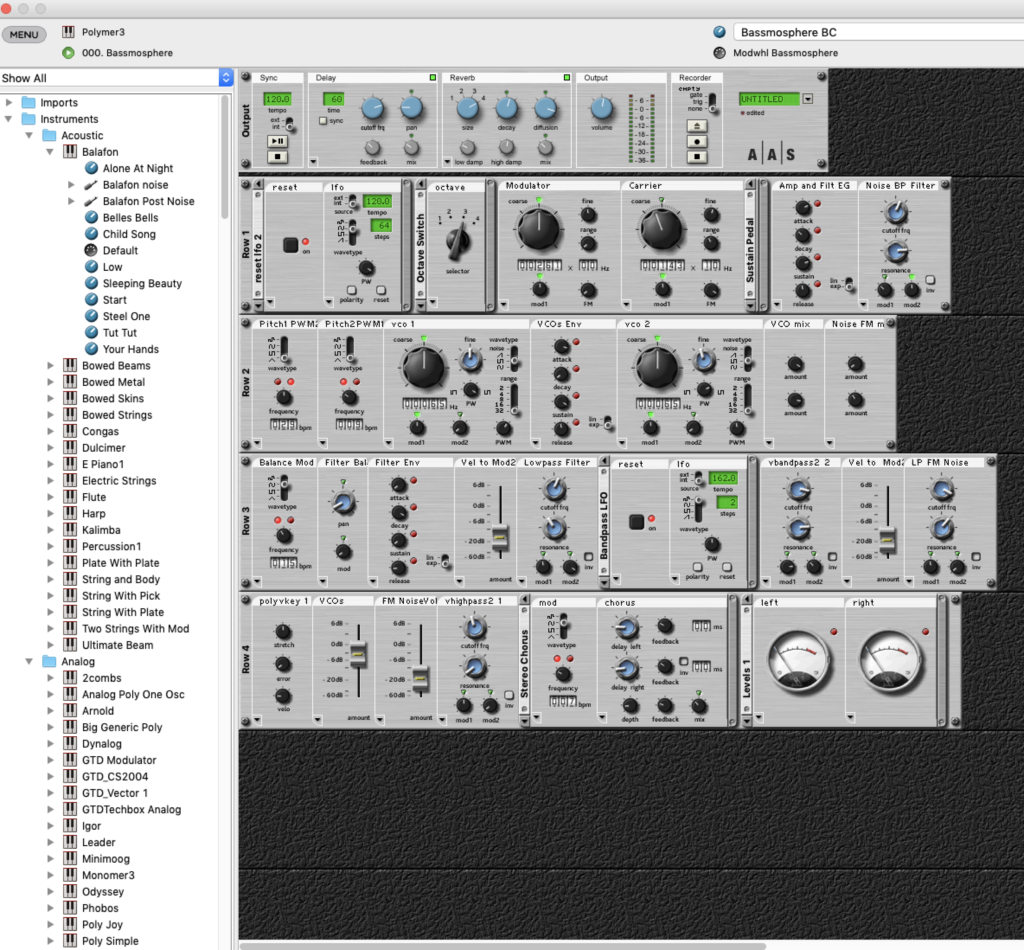Collapse the Acoustic folder
Viewport: 1024px width, 950px height.
click(x=30, y=136)
